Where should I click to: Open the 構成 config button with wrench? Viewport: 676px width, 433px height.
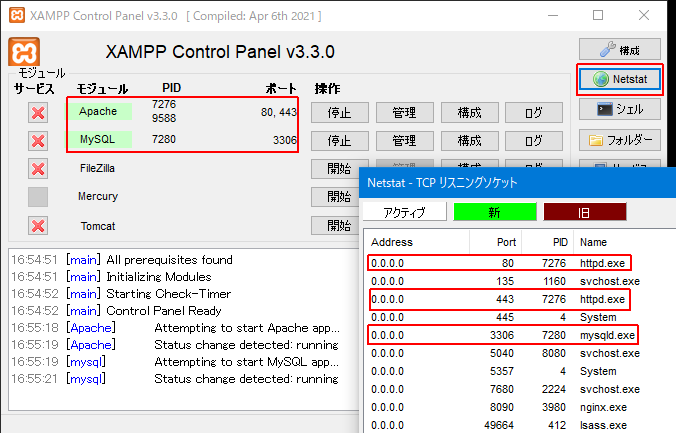620,49
